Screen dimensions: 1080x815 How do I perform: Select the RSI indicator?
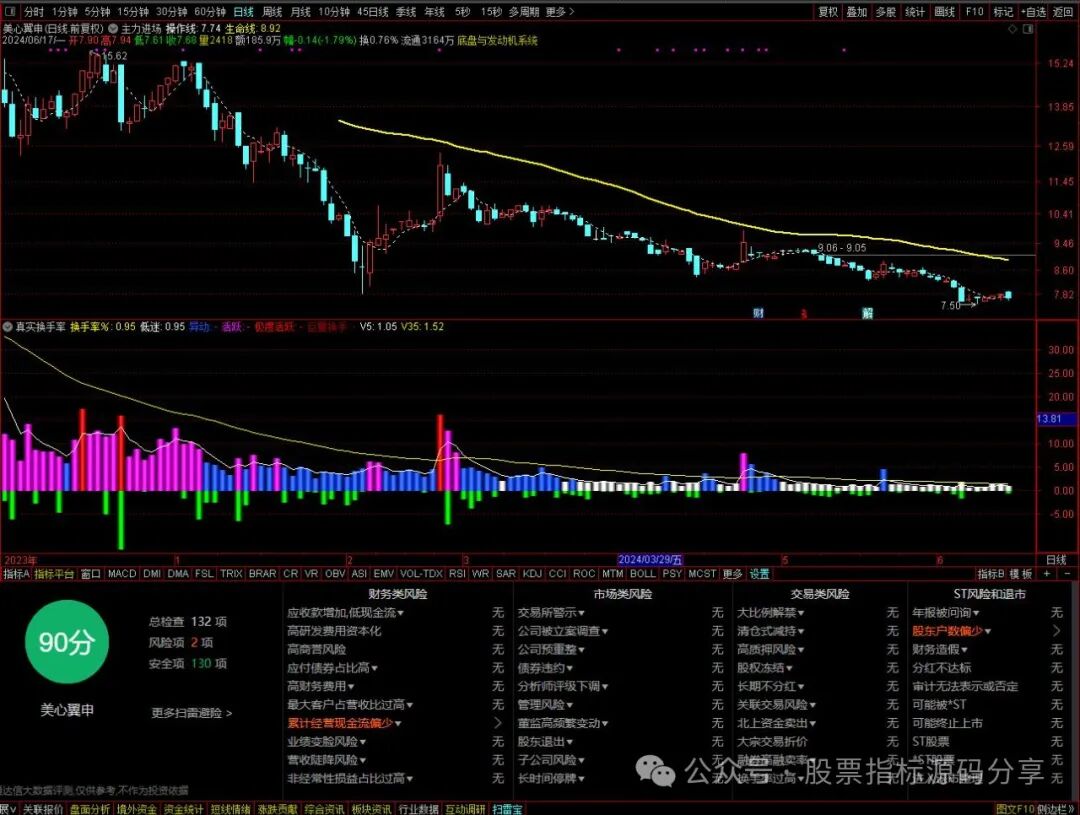(x=457, y=573)
